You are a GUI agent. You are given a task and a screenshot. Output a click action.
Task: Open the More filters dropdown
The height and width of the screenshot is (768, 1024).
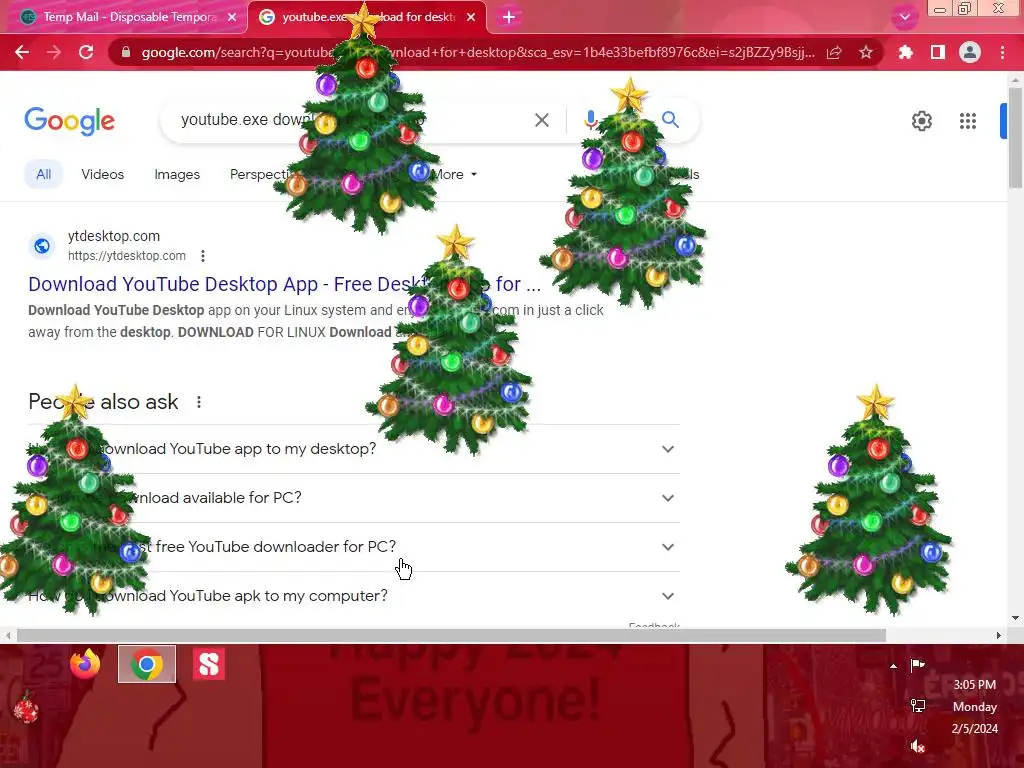click(455, 174)
